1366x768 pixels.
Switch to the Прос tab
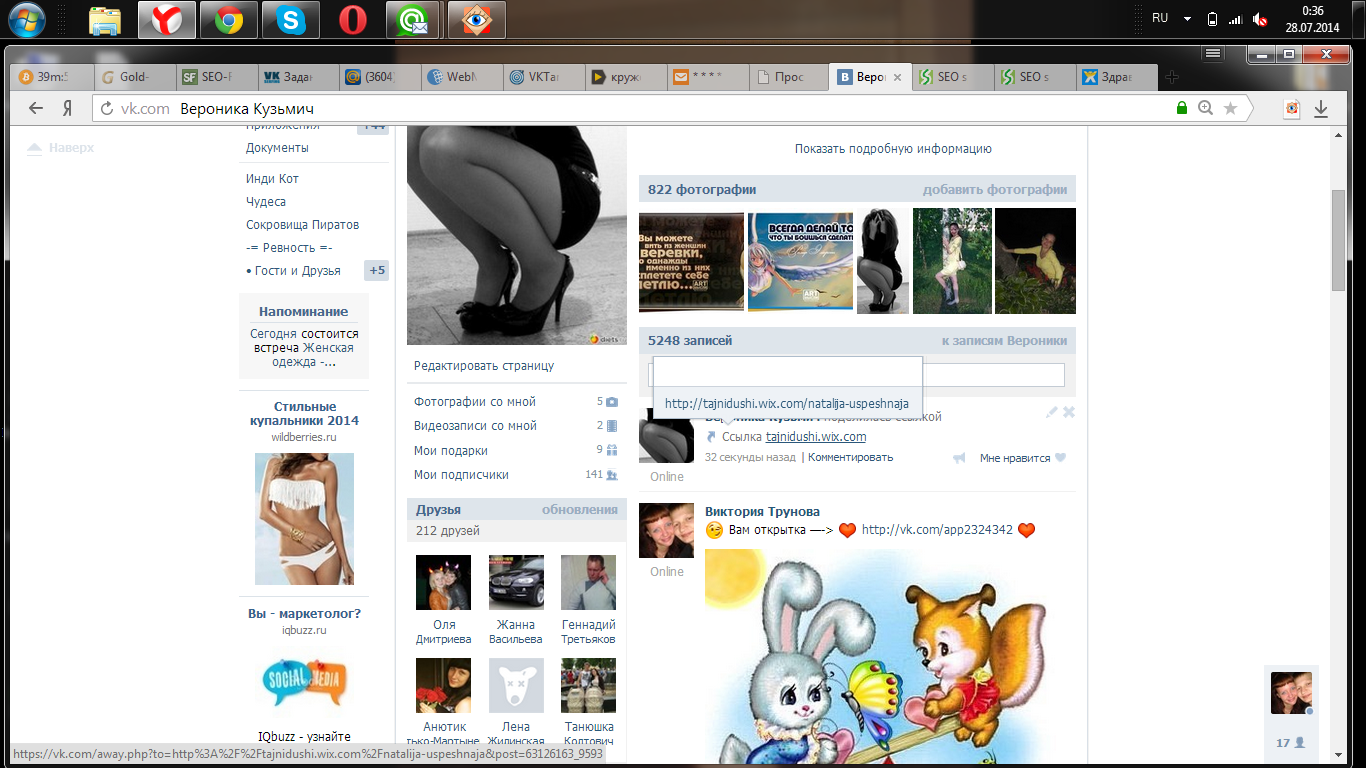point(787,77)
